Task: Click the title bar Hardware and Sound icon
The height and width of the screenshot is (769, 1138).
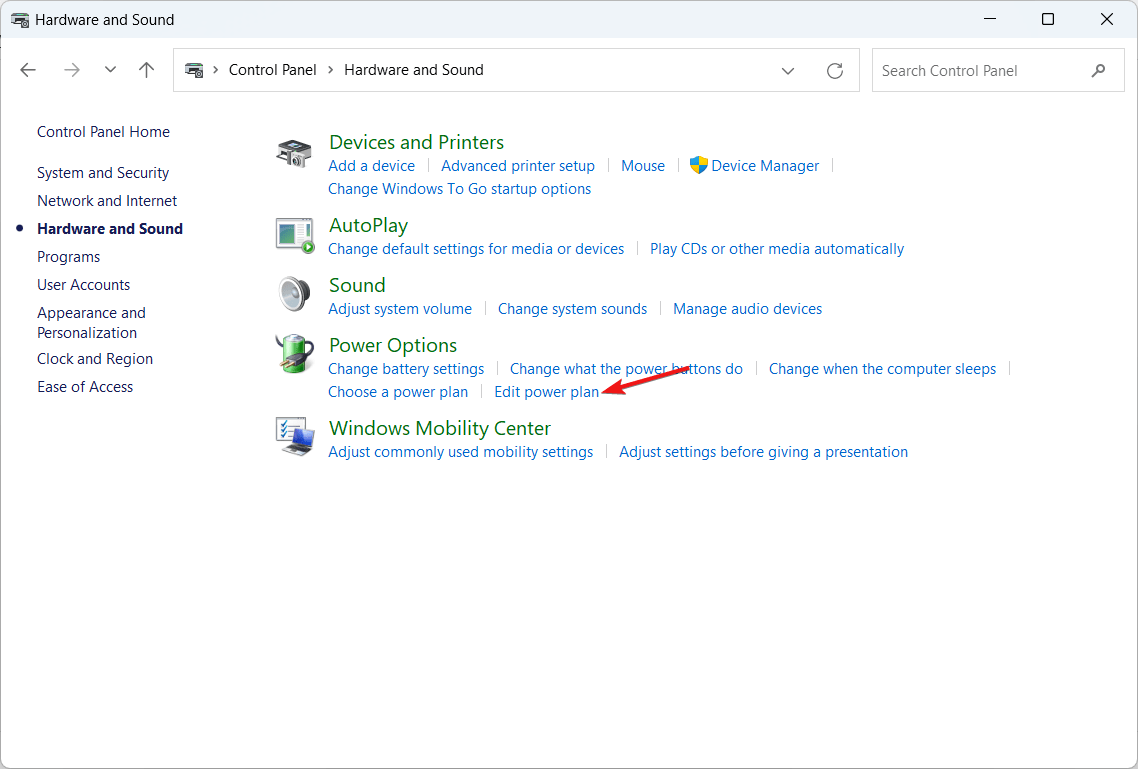Action: (x=20, y=20)
